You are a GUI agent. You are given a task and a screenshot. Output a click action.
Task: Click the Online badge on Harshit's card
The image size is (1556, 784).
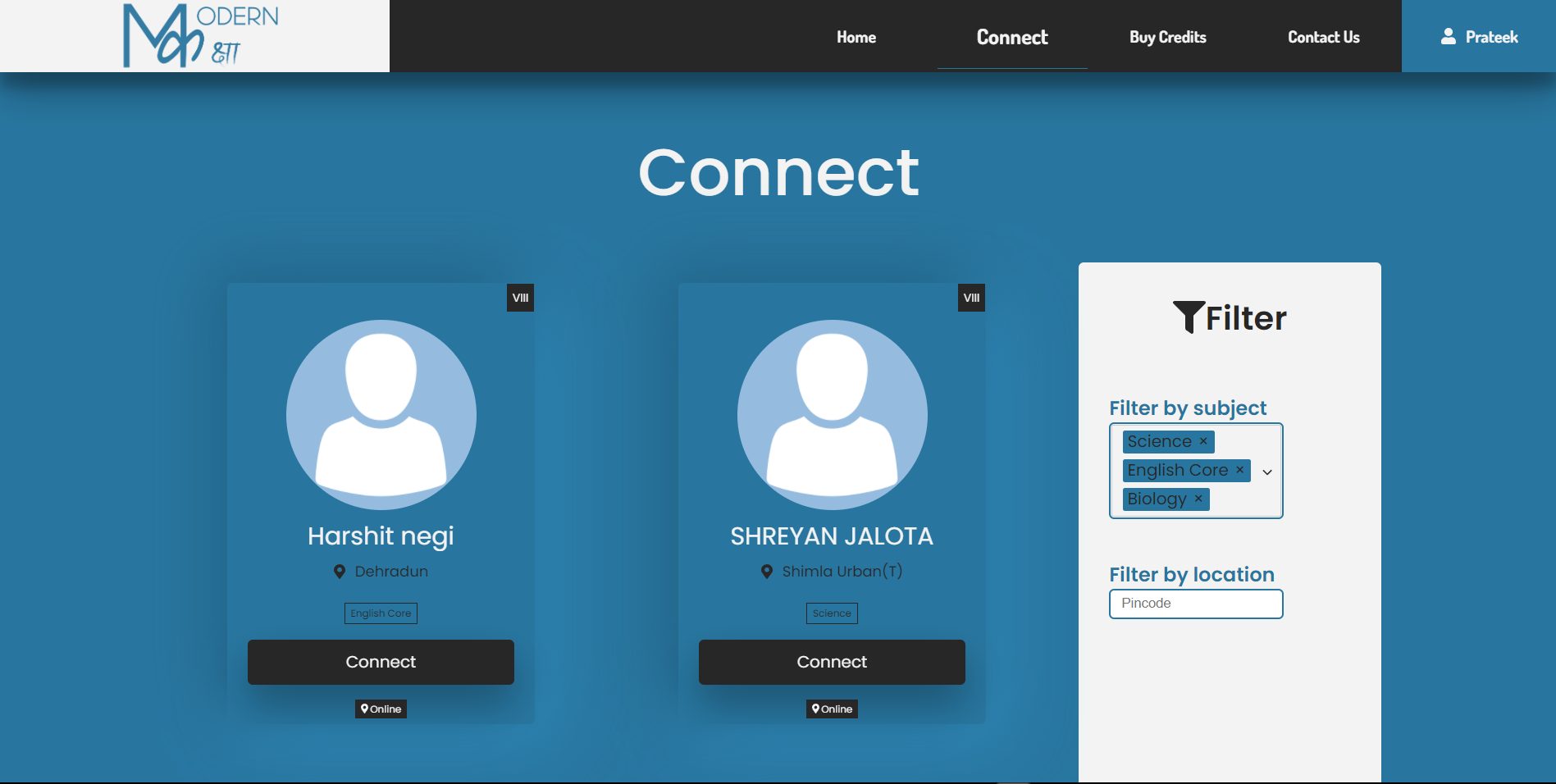coord(381,709)
